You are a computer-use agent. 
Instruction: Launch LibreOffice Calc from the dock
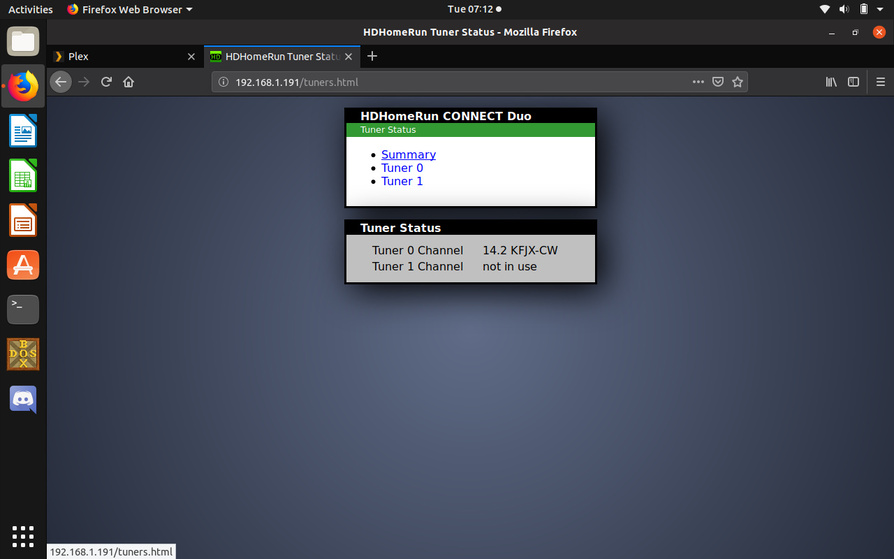[x=23, y=175]
